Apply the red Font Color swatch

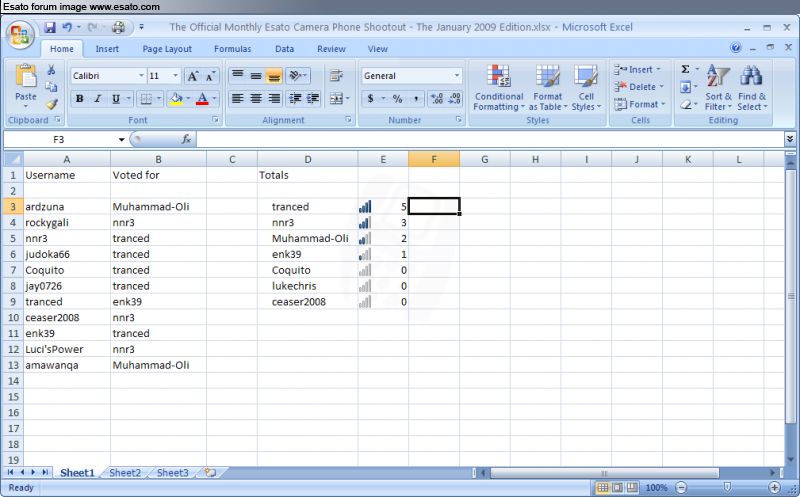[202, 98]
